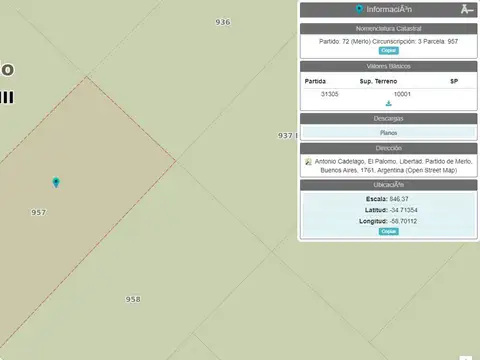This screenshot has width=480, height=360.
Task: Click the Escala value 846.37
Action: [399, 199]
